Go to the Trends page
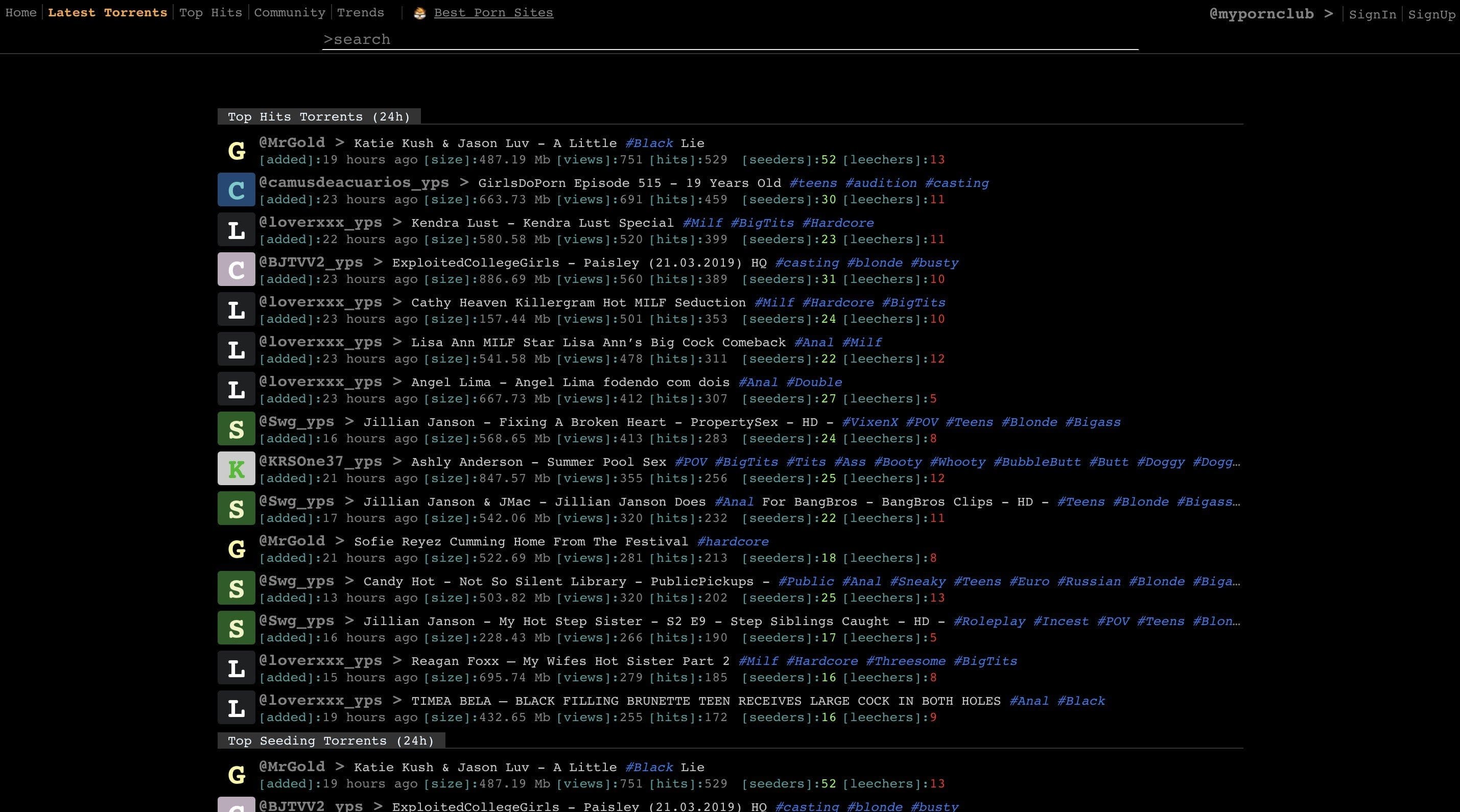1460x812 pixels. 360,12
